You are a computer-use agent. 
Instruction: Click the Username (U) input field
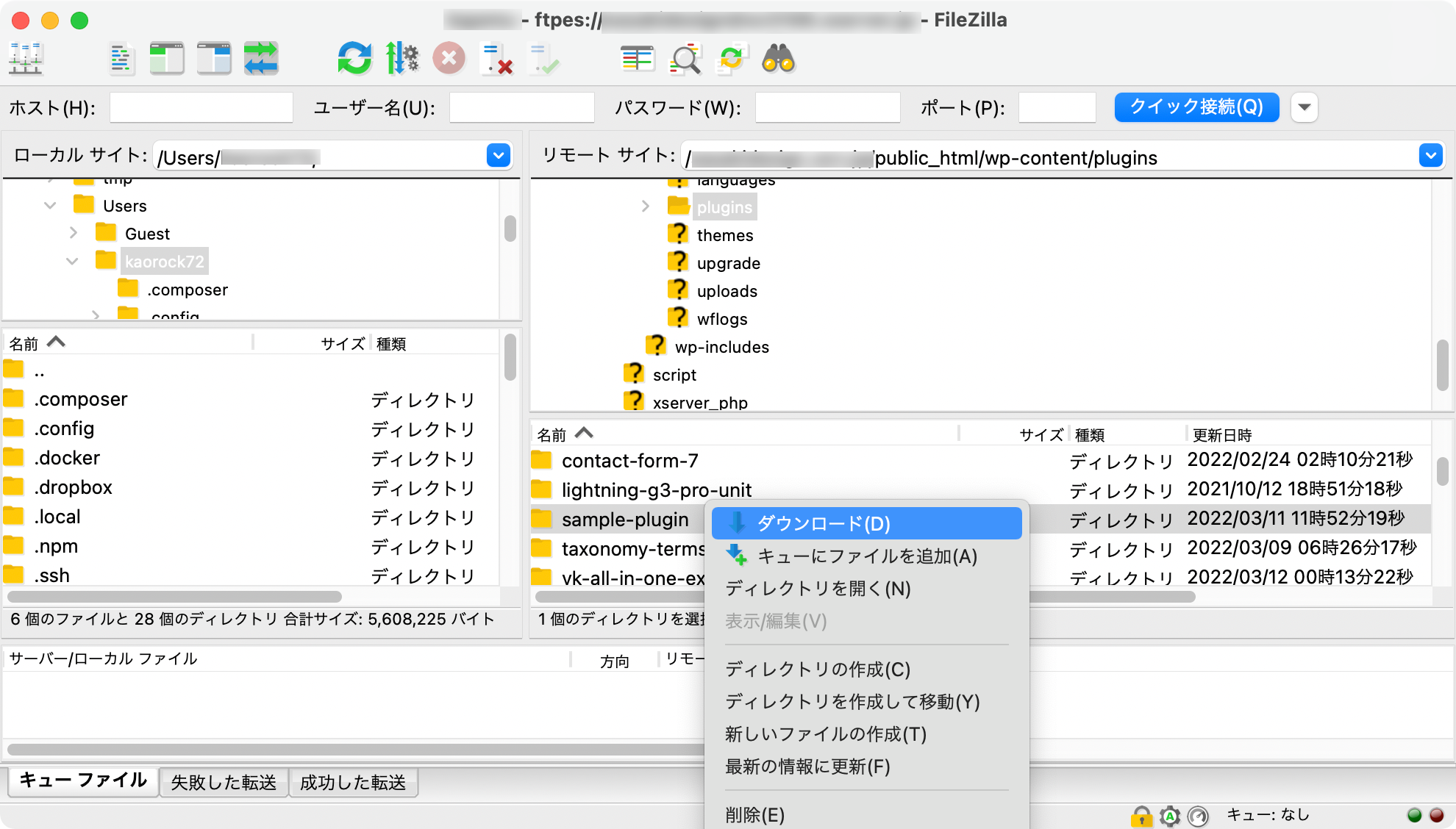521,107
